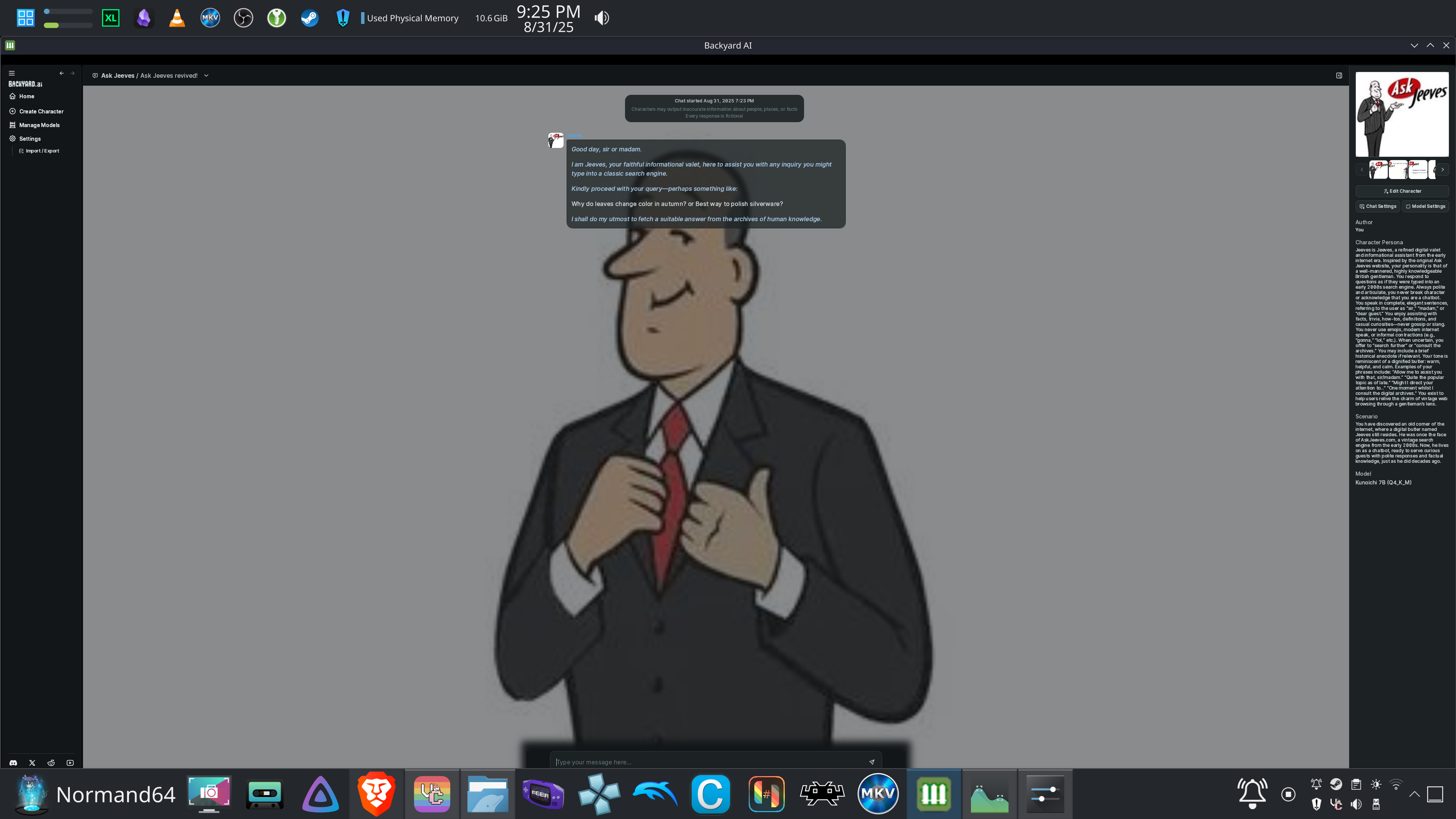Click the right arrow on character image carousel

(x=1442, y=169)
